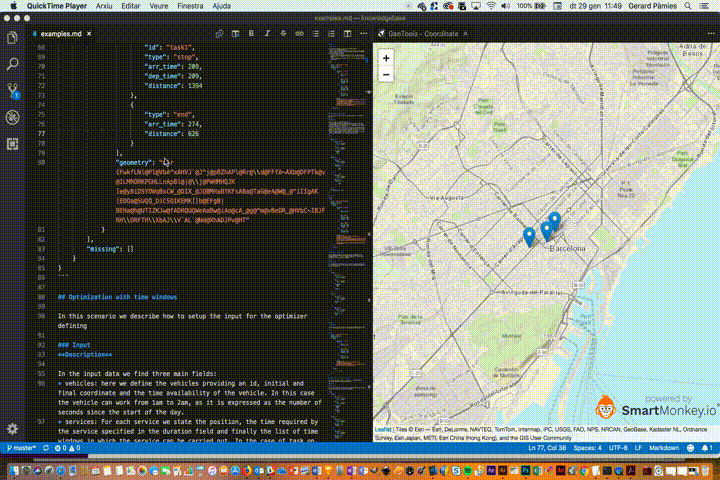
Task: Open the Source Control view with badge
Action: (12, 90)
